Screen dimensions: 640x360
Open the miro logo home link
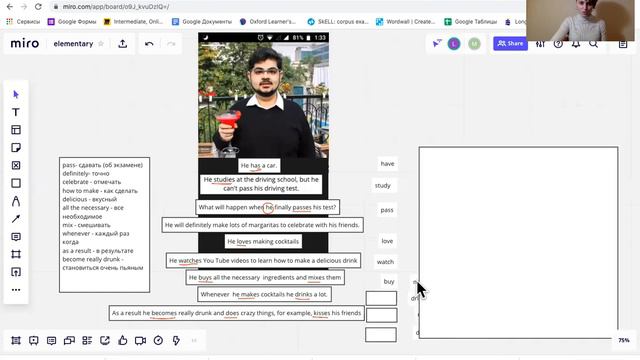(25, 44)
